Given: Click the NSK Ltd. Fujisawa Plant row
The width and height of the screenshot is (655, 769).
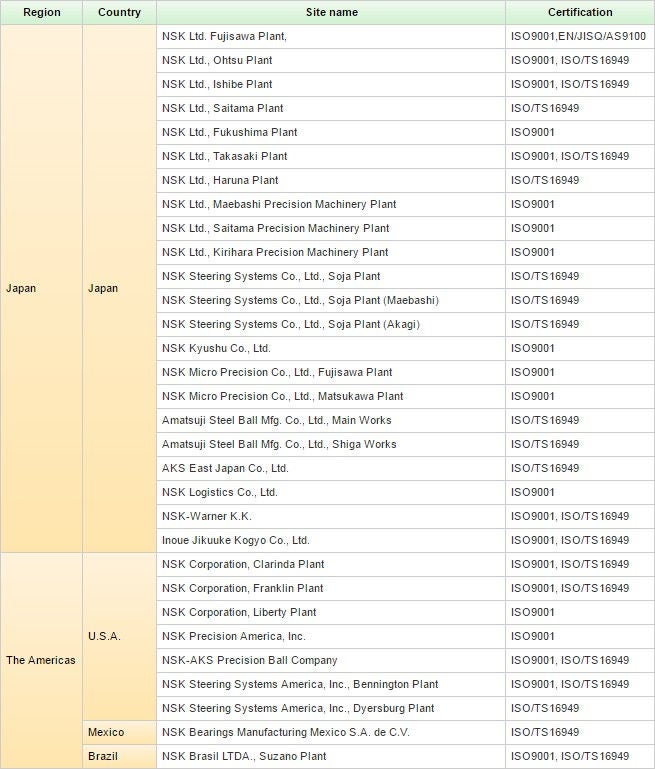Looking at the screenshot, I should coord(224,37).
